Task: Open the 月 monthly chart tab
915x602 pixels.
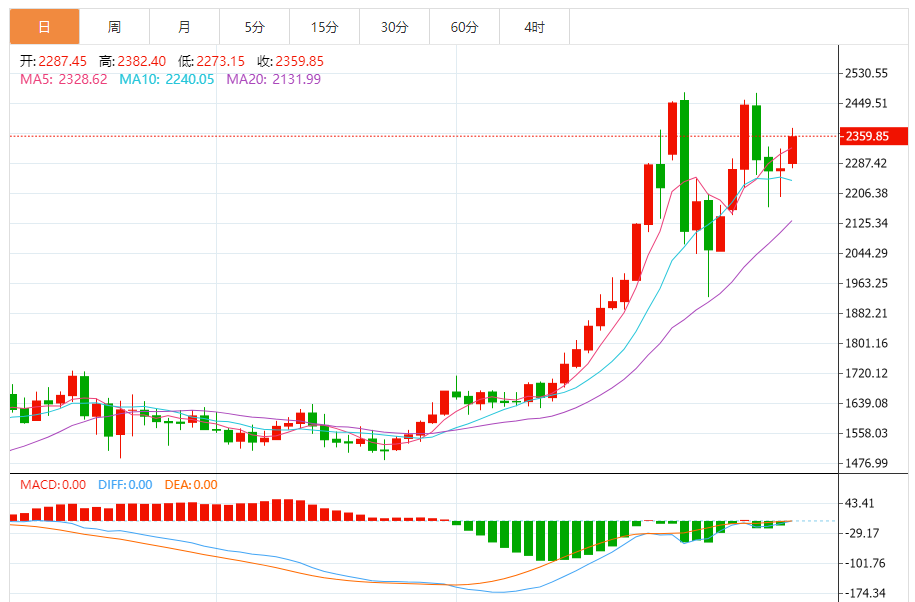Action: (x=184, y=27)
